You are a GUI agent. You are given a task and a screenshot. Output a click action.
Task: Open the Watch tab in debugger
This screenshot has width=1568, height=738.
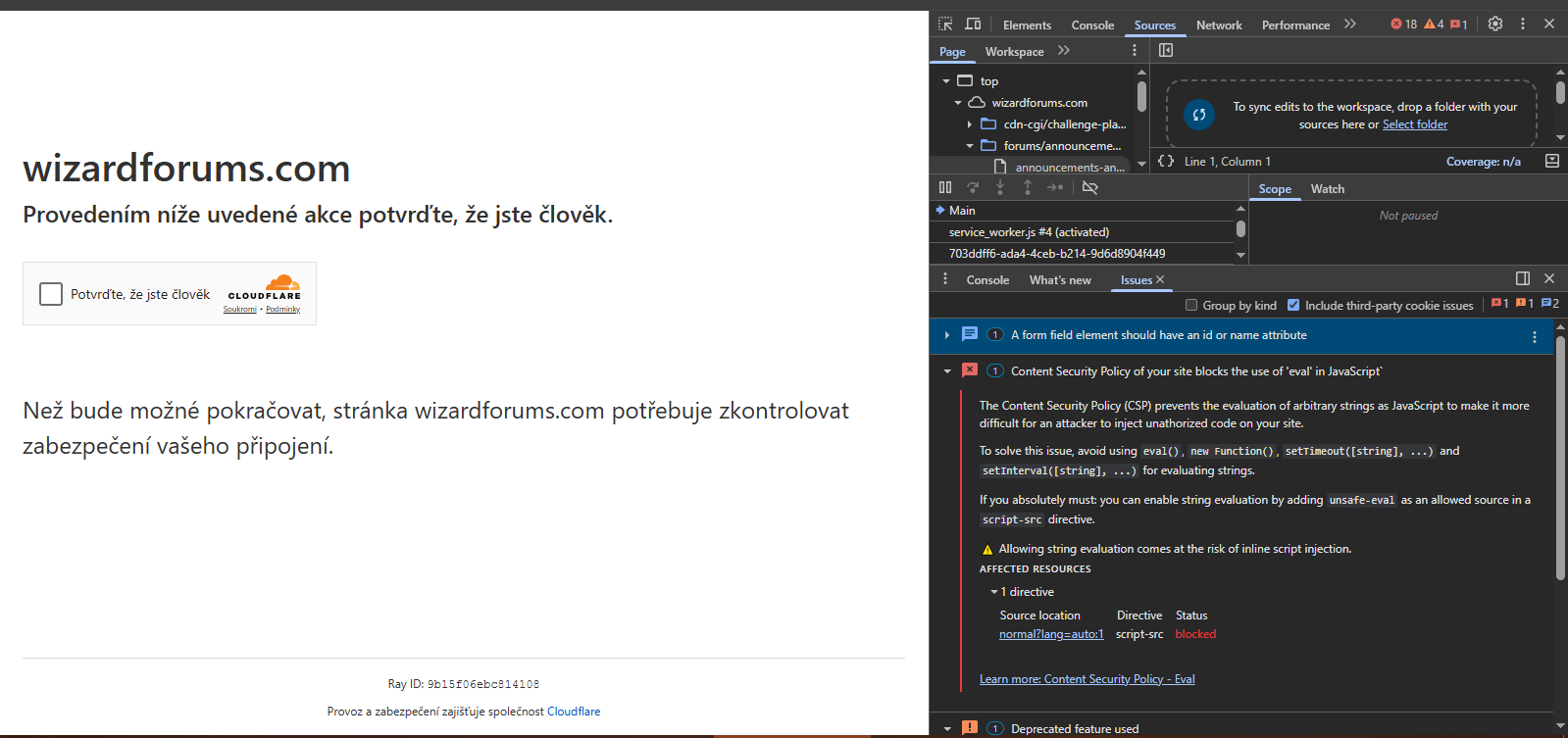click(1327, 189)
